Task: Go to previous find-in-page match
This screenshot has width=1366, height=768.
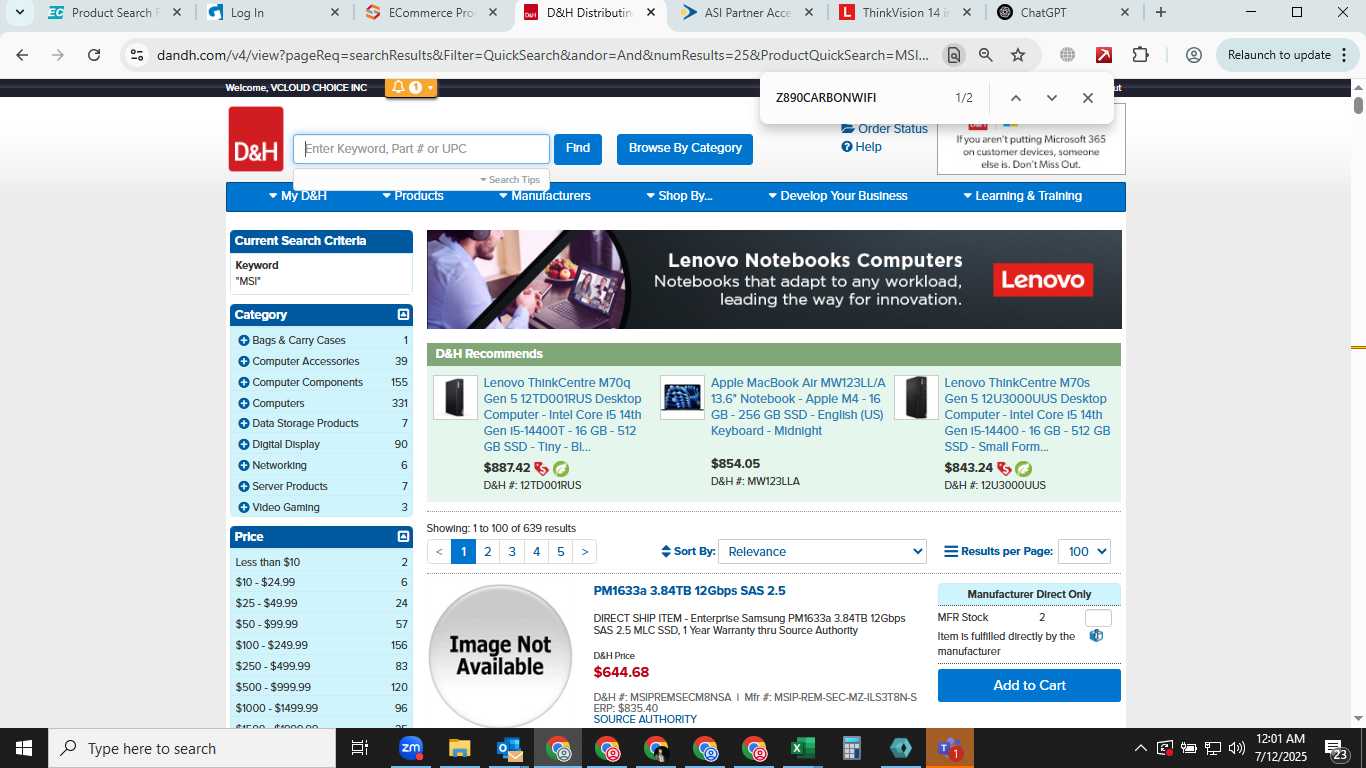Action: coord(1016,98)
